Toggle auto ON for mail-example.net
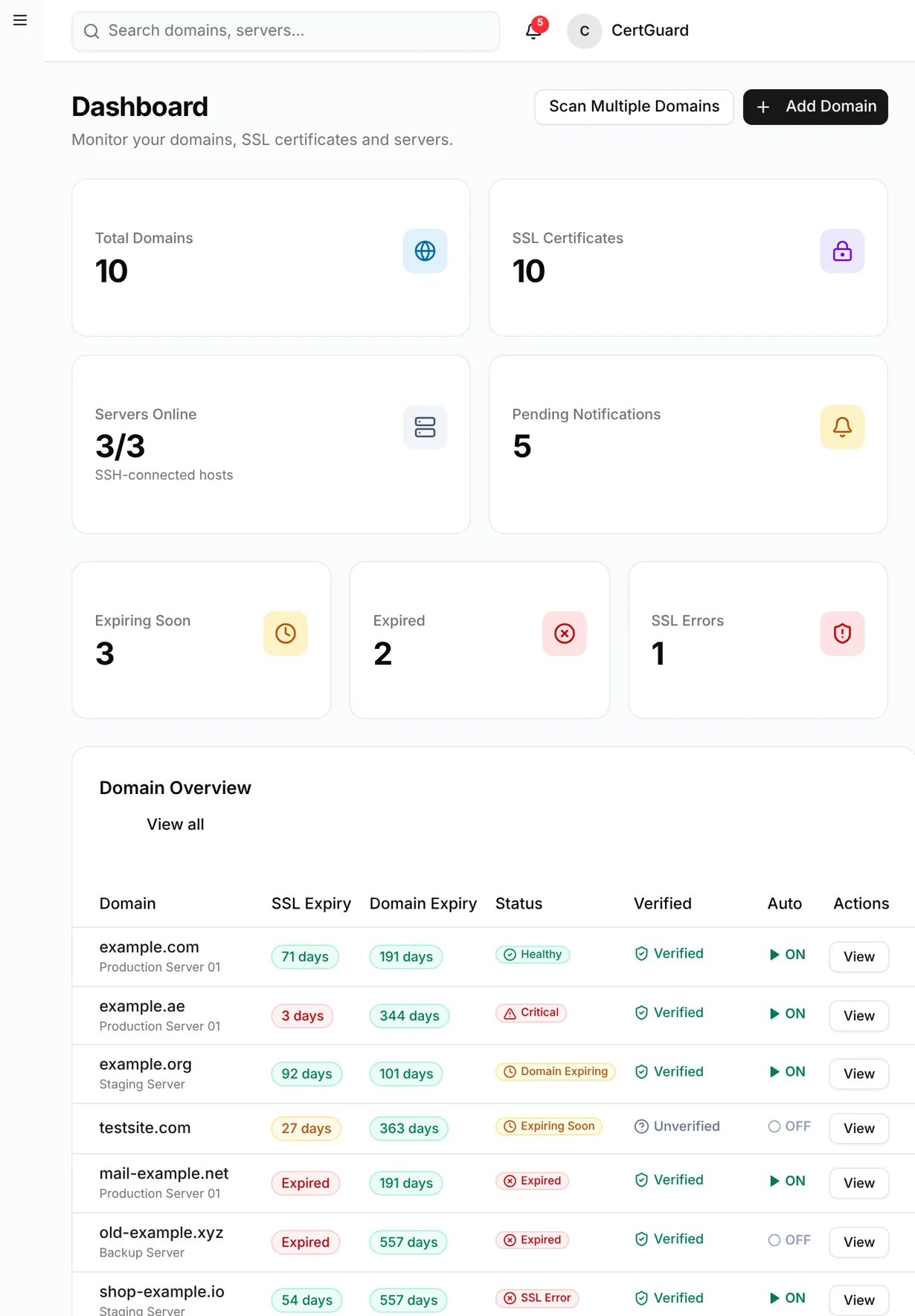 coord(787,1181)
